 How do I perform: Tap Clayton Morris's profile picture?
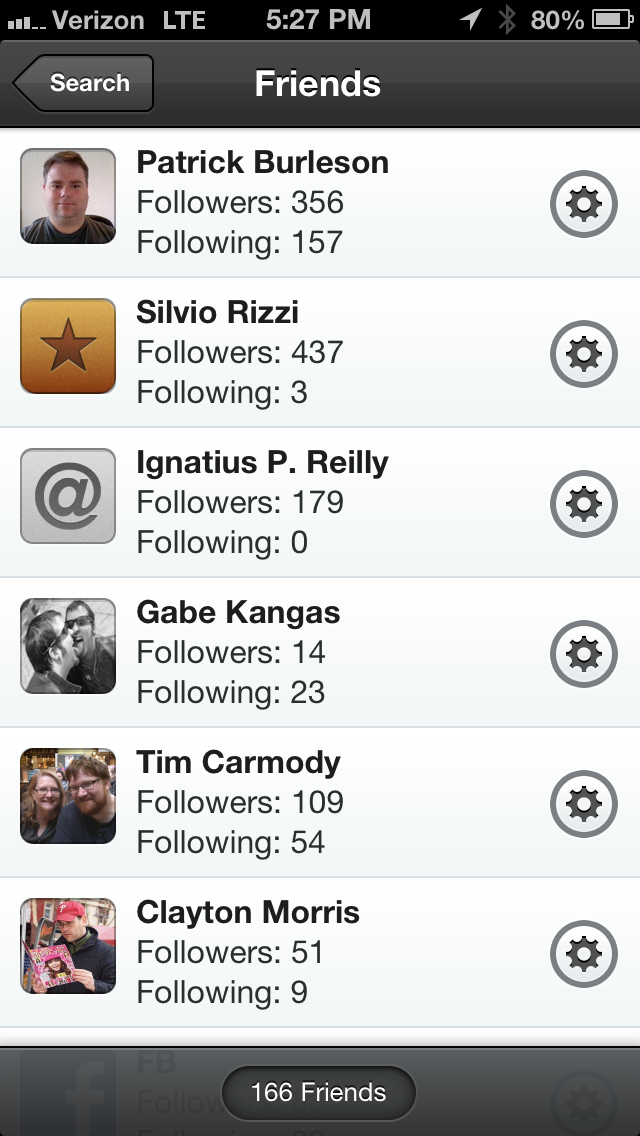pyautogui.click(x=68, y=945)
